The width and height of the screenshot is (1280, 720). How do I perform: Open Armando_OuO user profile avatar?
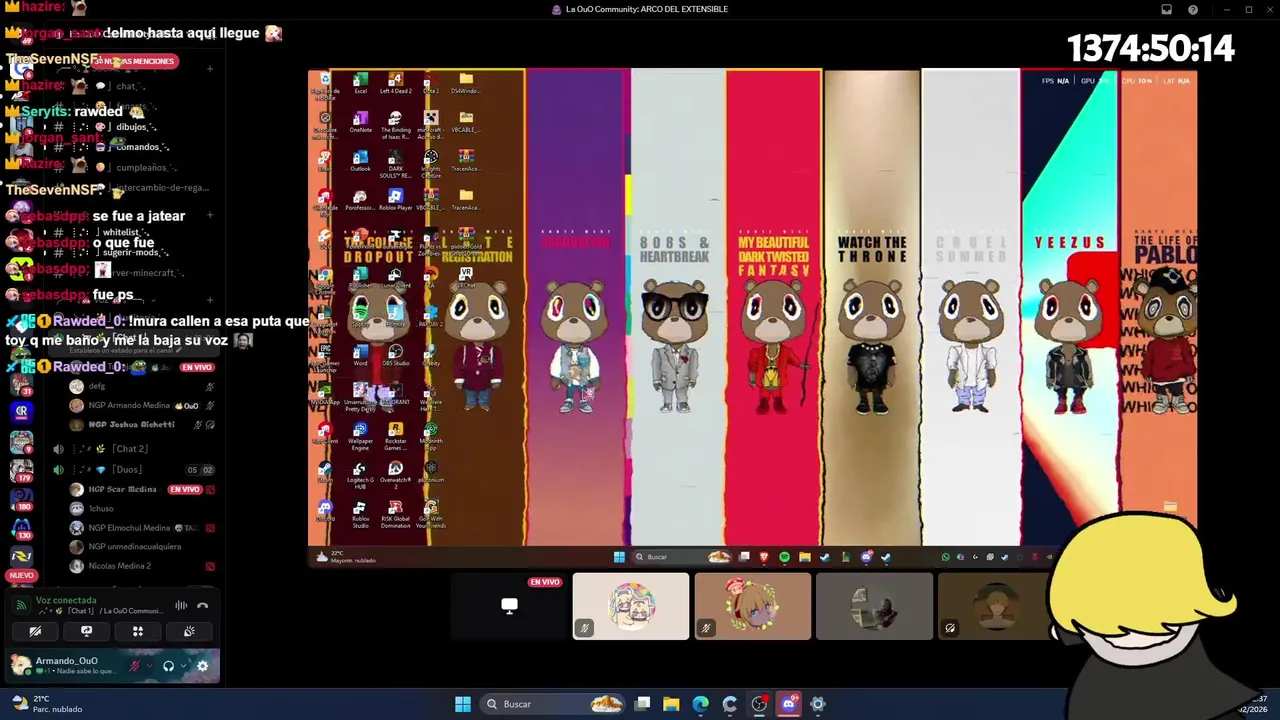[21, 665]
